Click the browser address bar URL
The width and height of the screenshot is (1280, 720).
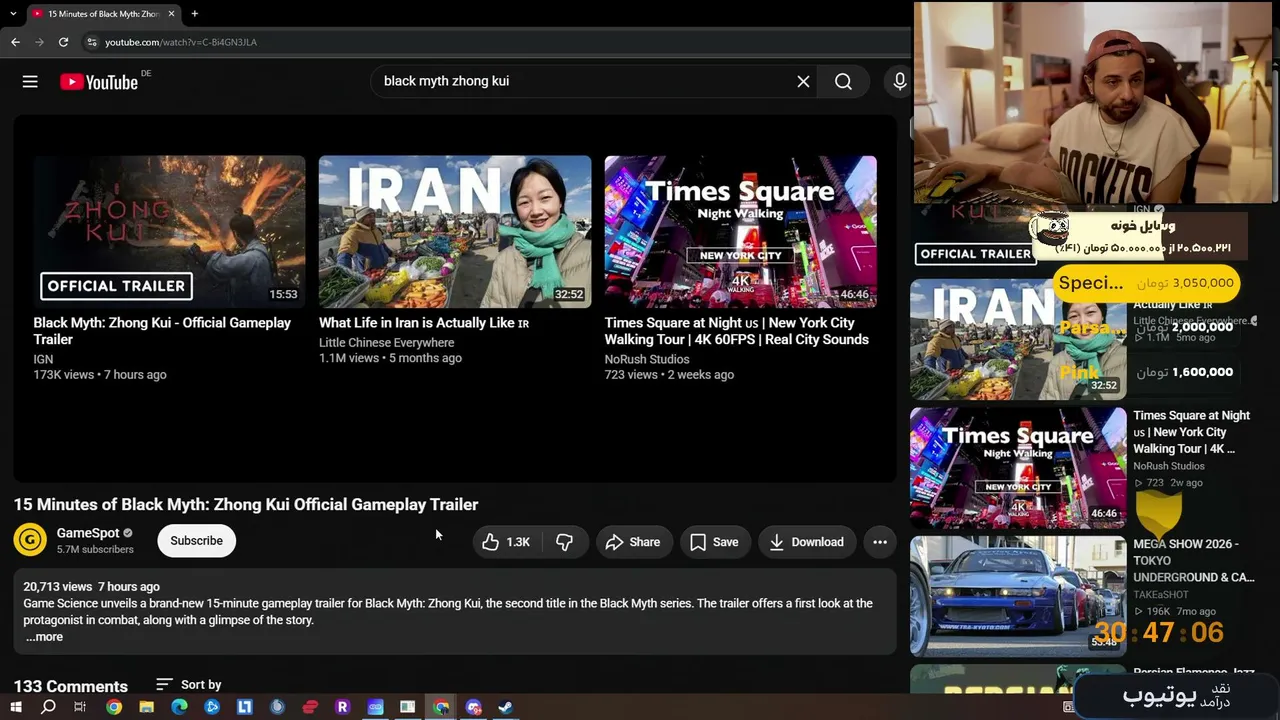pyautogui.click(x=181, y=42)
